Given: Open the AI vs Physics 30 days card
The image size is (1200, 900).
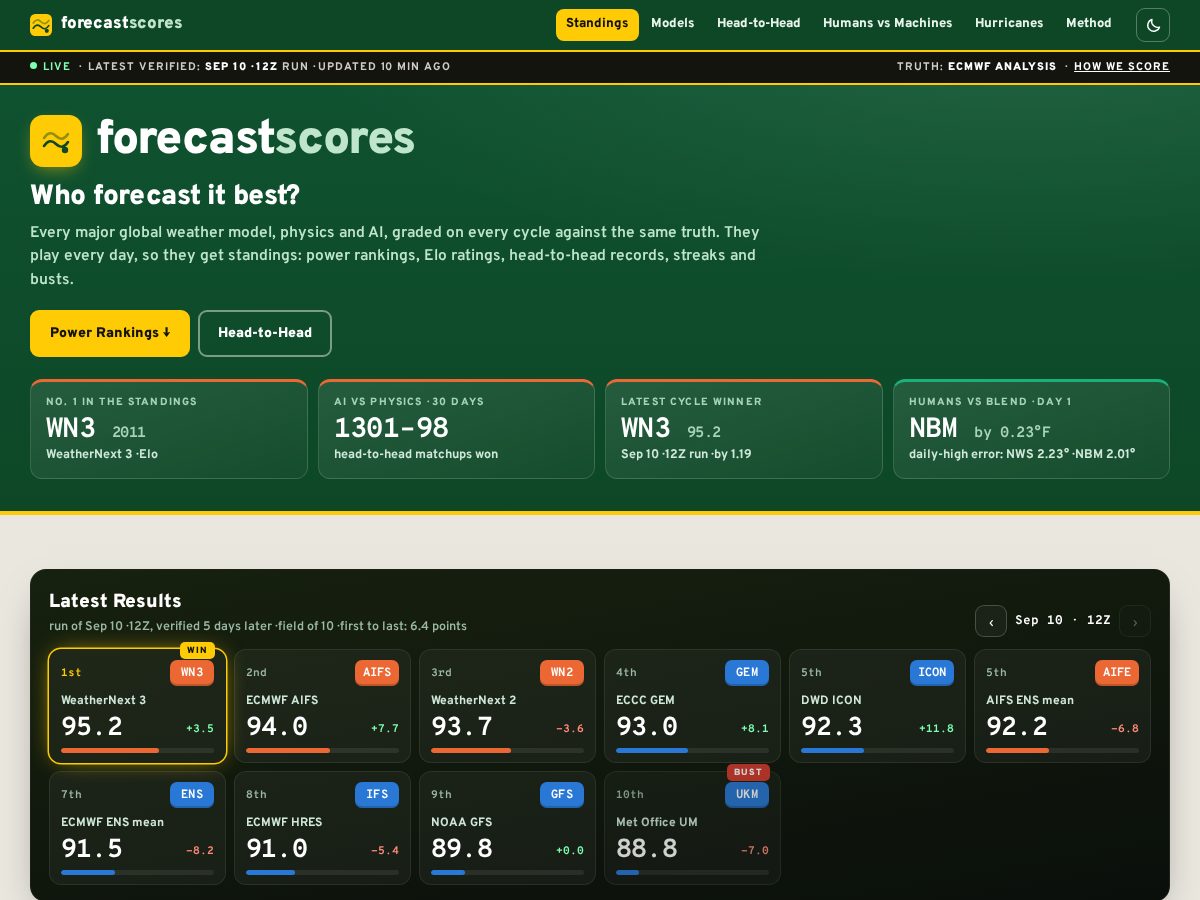Looking at the screenshot, I should (x=456, y=429).
